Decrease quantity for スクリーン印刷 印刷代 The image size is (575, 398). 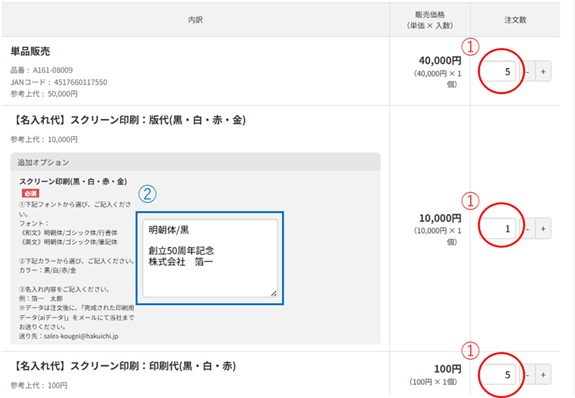528,375
